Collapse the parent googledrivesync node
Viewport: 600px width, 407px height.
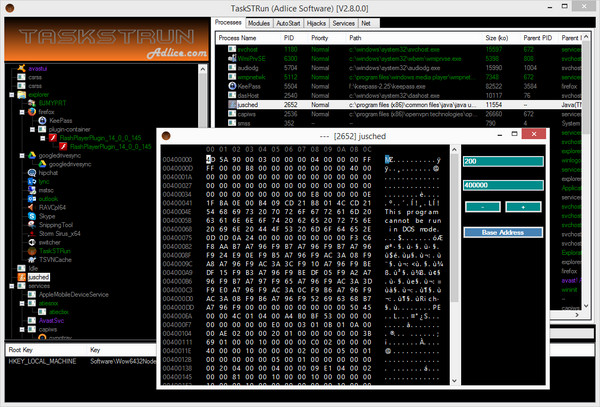[22, 156]
